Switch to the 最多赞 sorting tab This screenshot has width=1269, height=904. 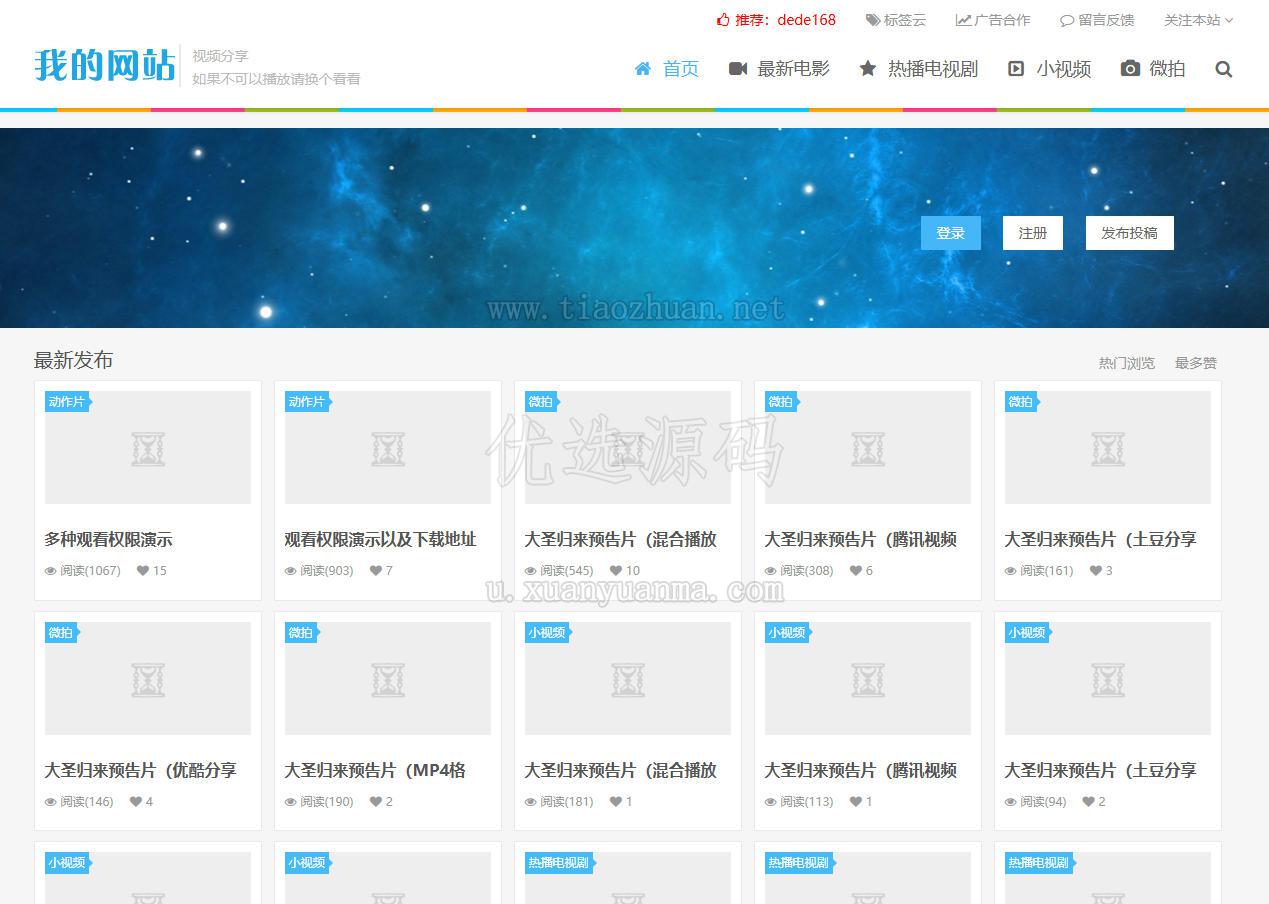pyautogui.click(x=1196, y=363)
